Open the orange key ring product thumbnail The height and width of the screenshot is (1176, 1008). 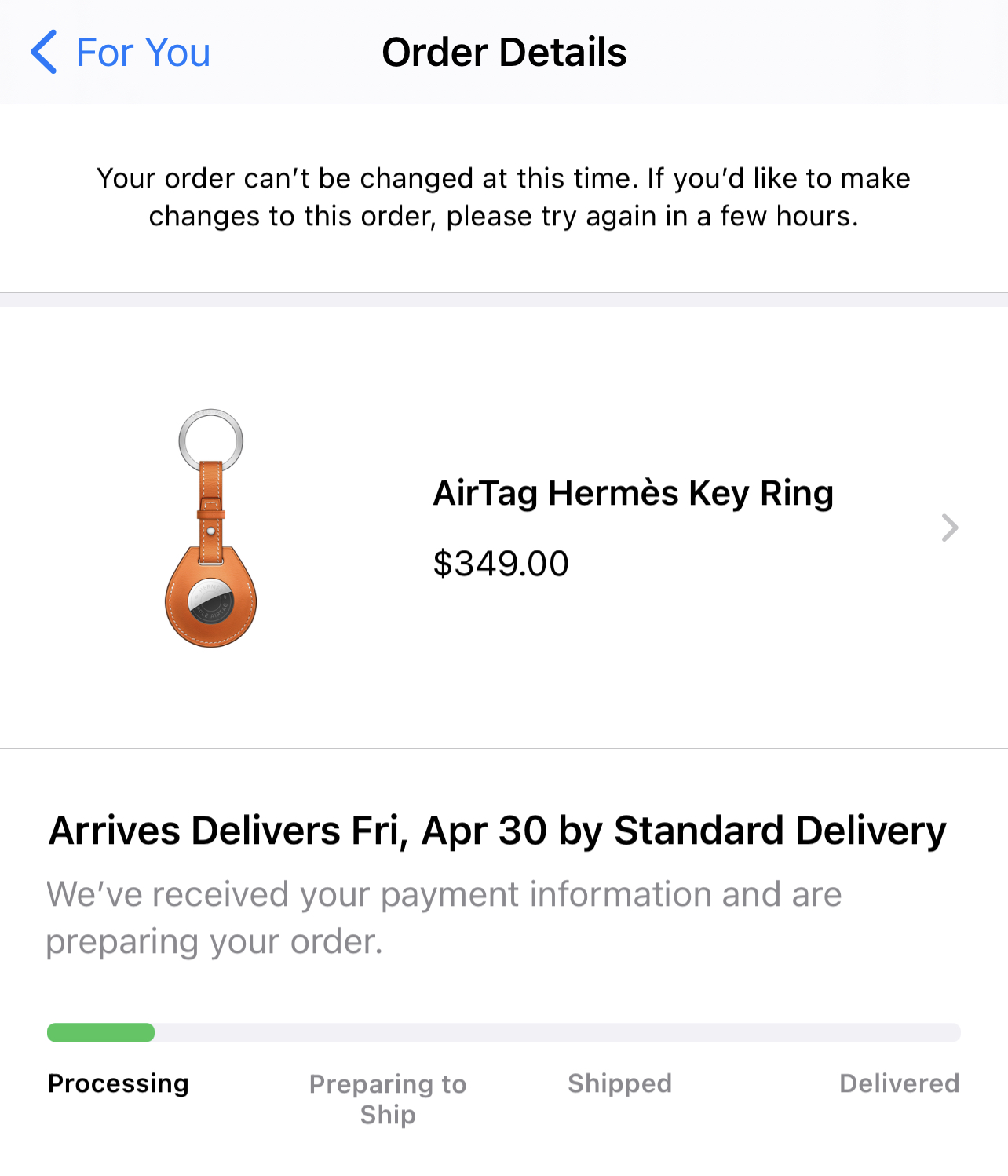210,528
